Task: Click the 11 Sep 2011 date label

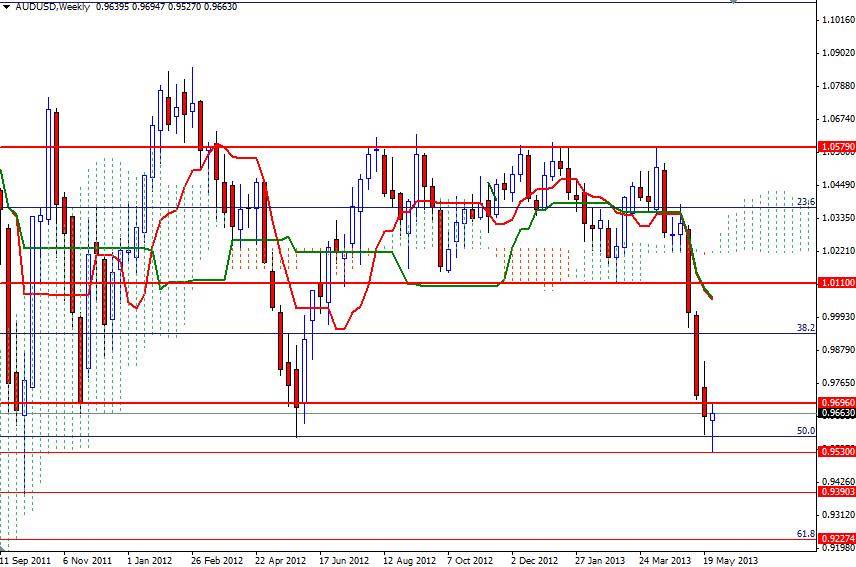Action: pyautogui.click(x=26, y=560)
